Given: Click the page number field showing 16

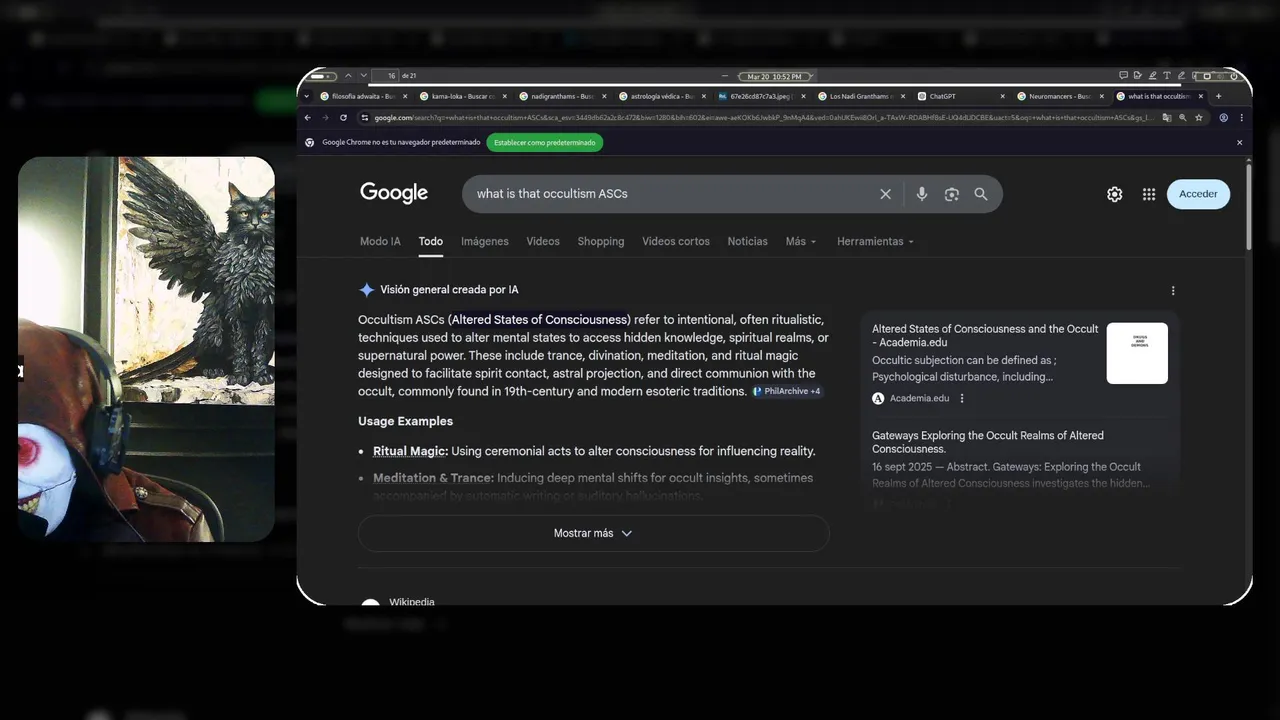Looking at the screenshot, I should tap(385, 75).
